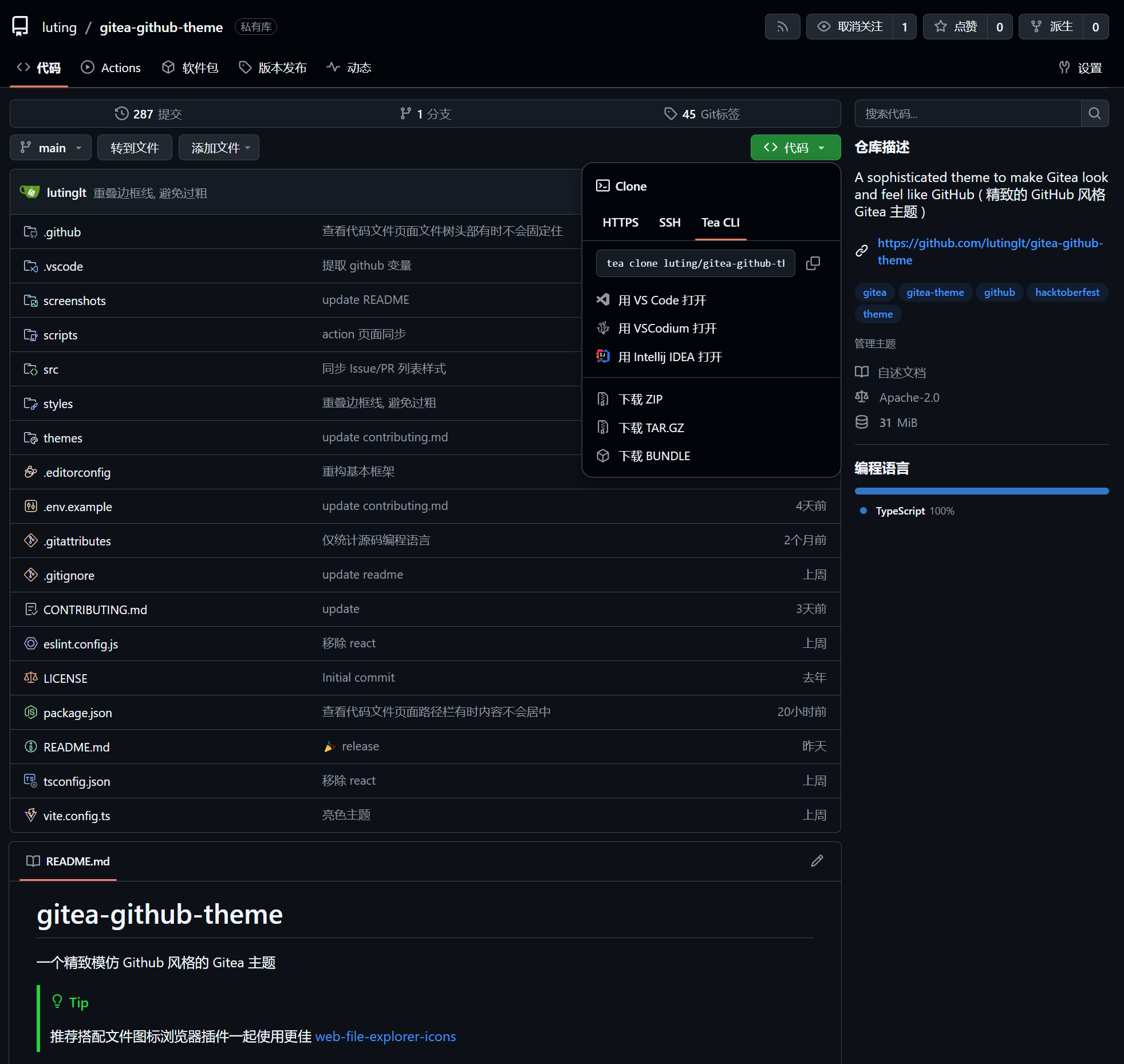
Task: Click the search magnifier icon button
Action: point(1094,113)
